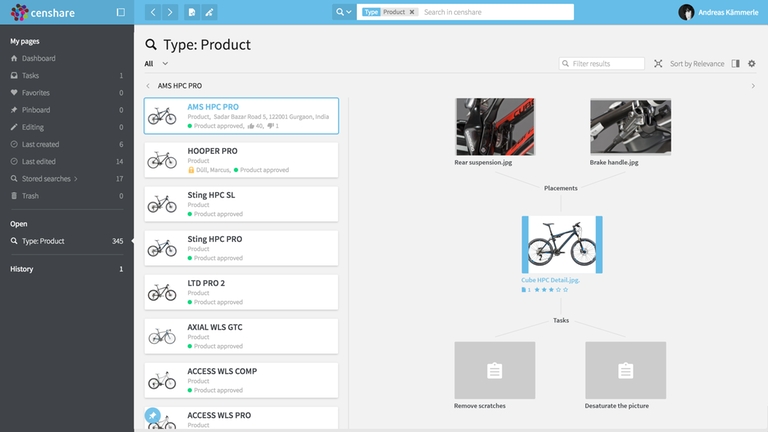This screenshot has width=768, height=432.
Task: Go back with the left arrow button
Action: click(x=153, y=12)
